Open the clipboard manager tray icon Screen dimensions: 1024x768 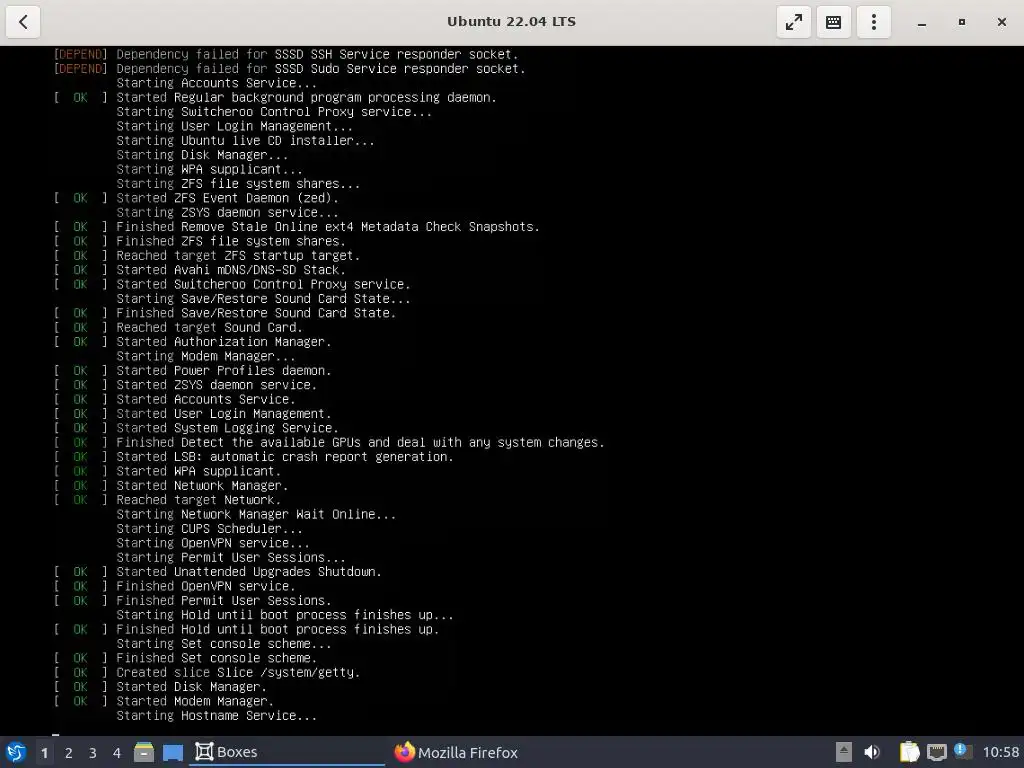pyautogui.click(x=908, y=752)
